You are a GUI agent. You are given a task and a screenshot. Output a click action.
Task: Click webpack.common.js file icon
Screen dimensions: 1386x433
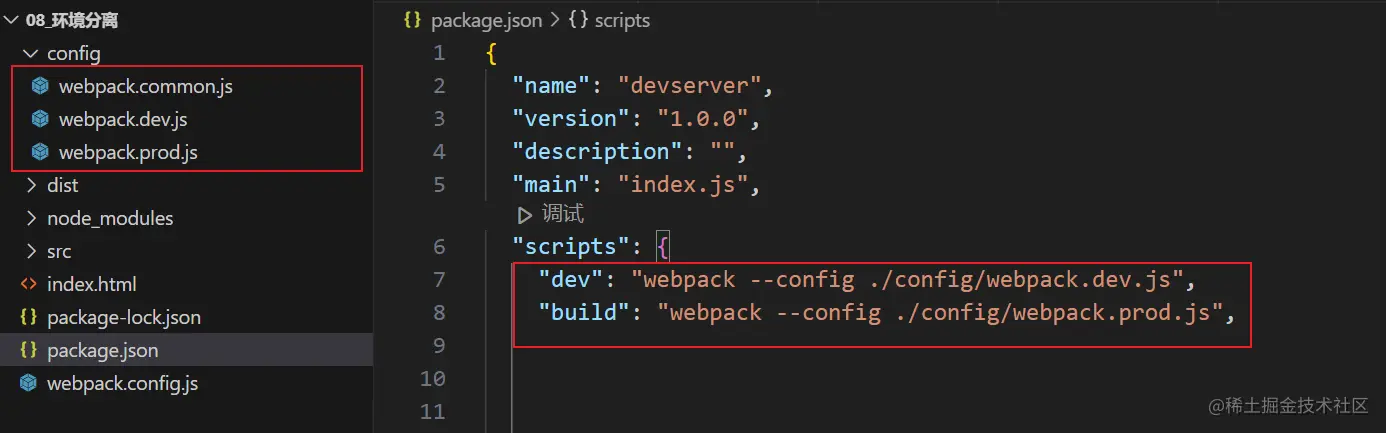click(40, 86)
